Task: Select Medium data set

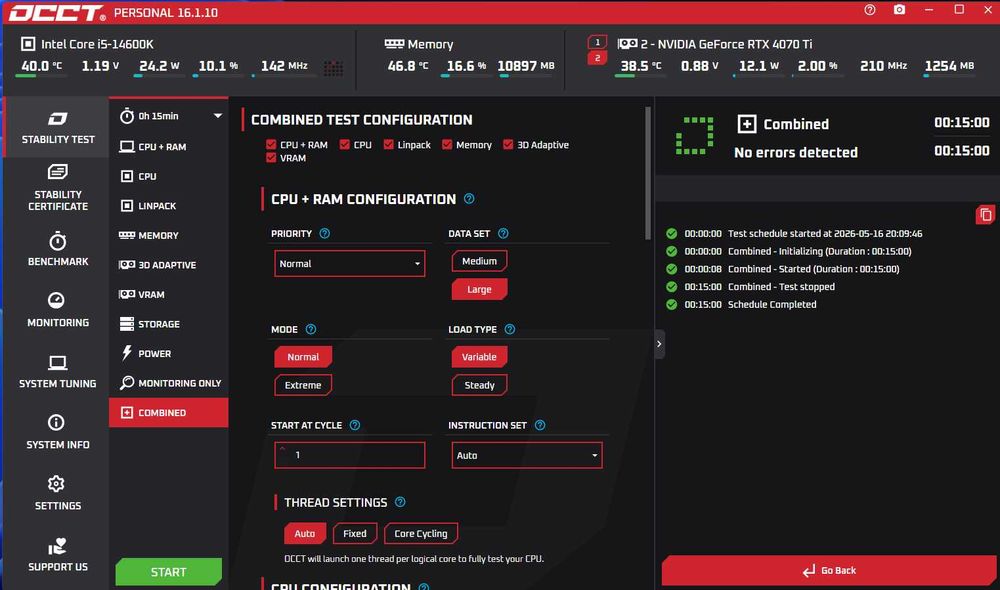Action: tap(480, 261)
